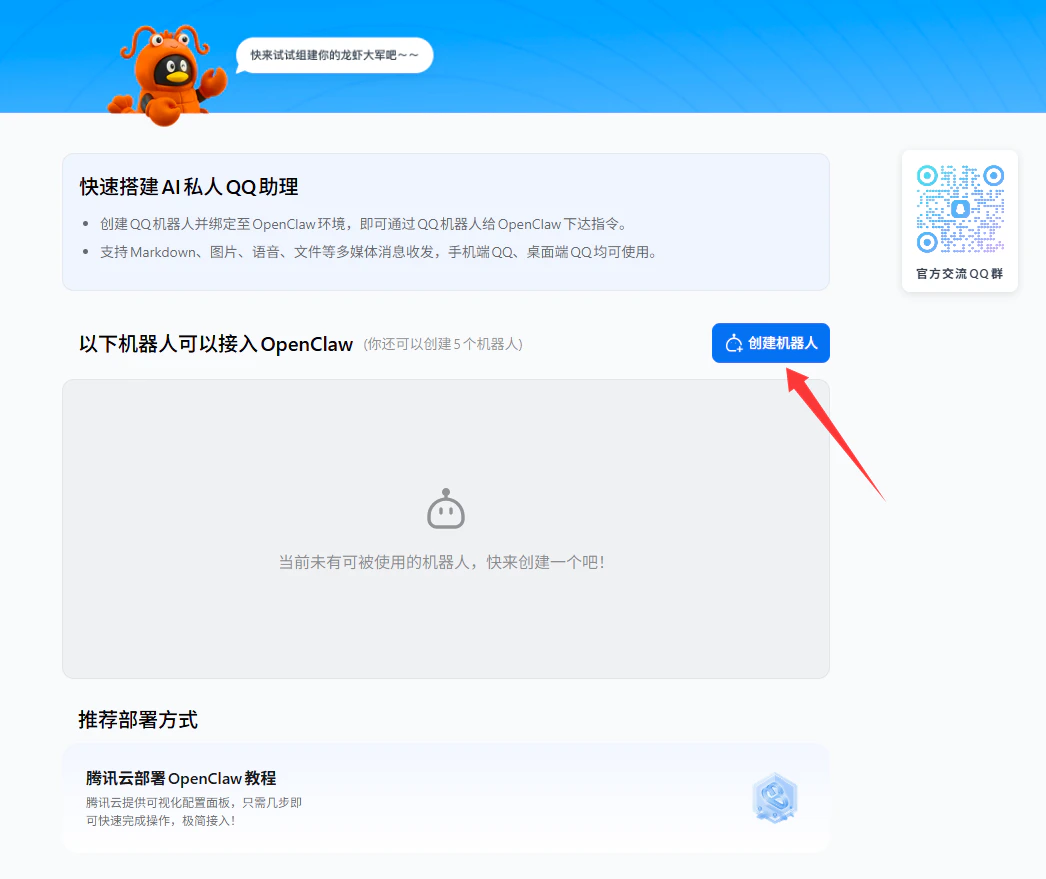Click bullet about 创建QQ机器人并绑定至OpenClaw环境
This screenshot has height=879, width=1046.
(364, 224)
